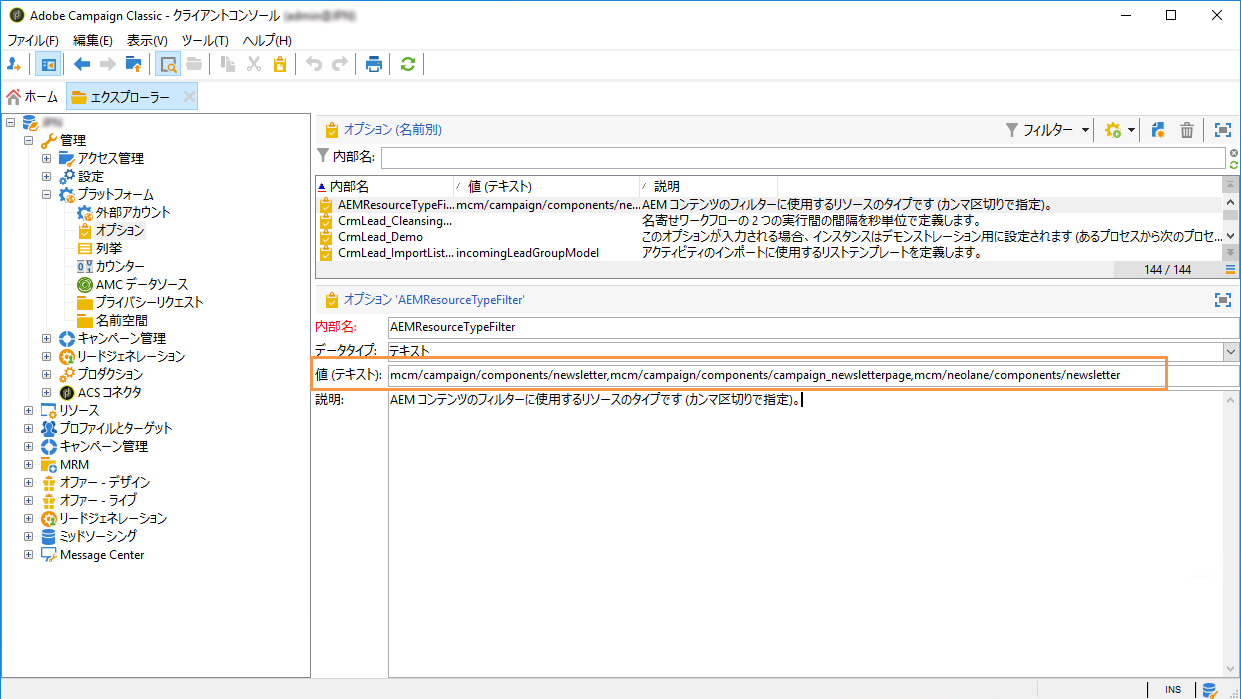Open list configuration via orange lines icon
1241x699 pixels.
1230,270
